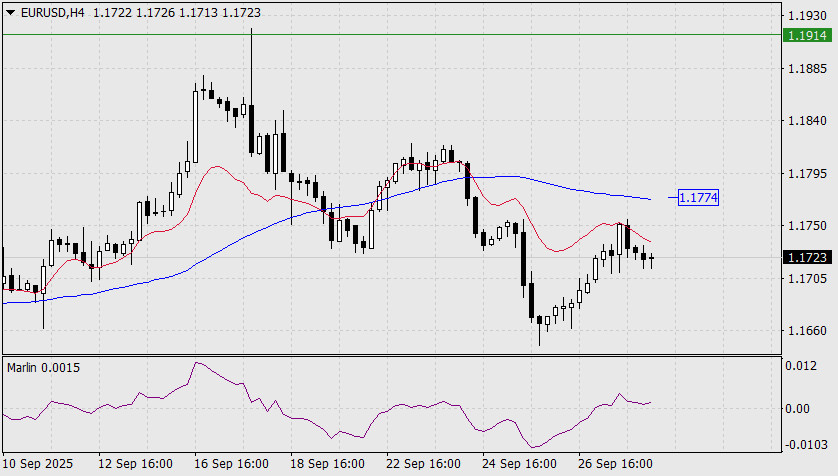Viewport: 838px width, 476px height.
Task: Click the horizontal green line at 1.1914
Action: 400,34
